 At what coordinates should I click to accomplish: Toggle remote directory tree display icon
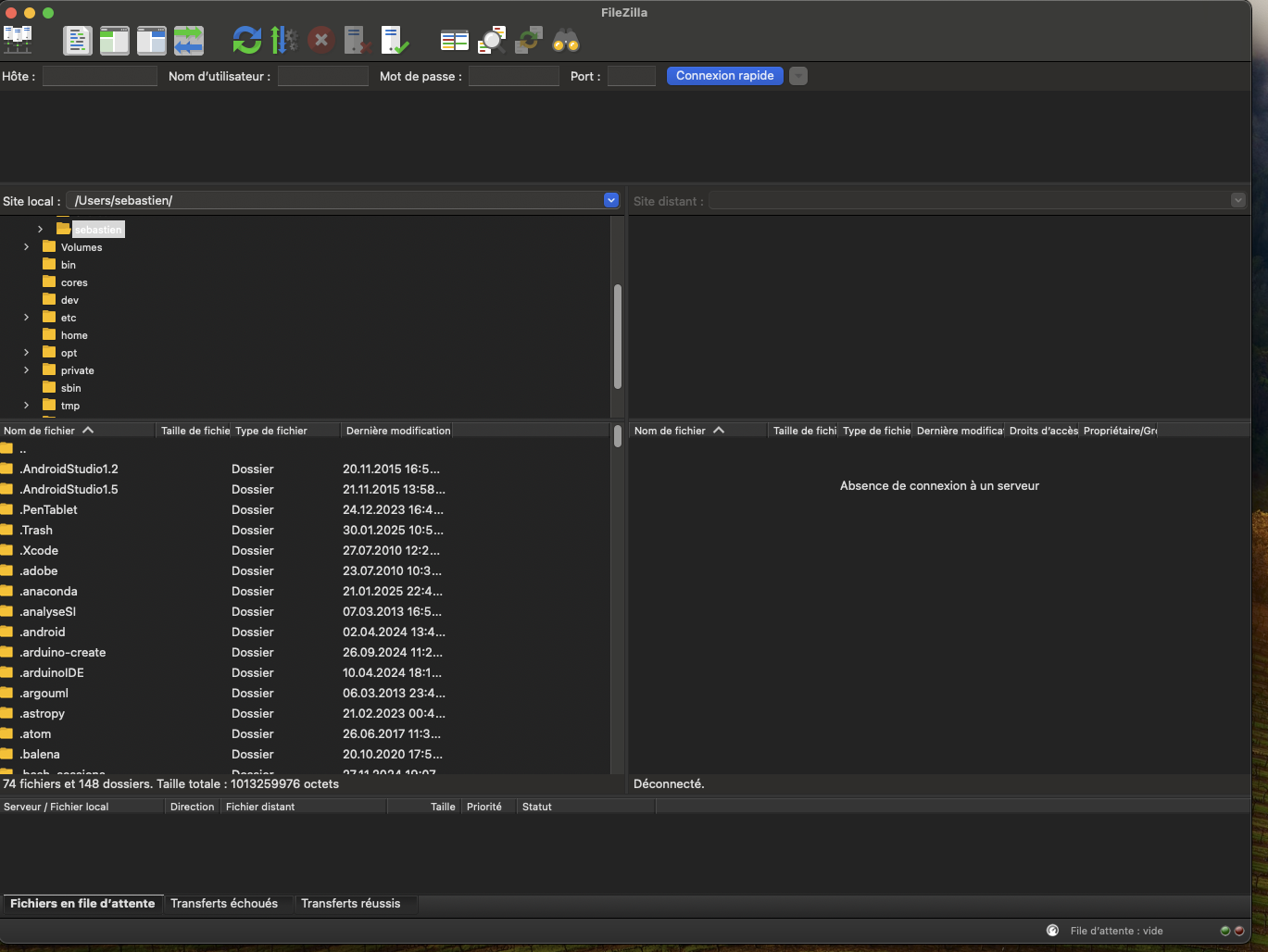tap(151, 40)
